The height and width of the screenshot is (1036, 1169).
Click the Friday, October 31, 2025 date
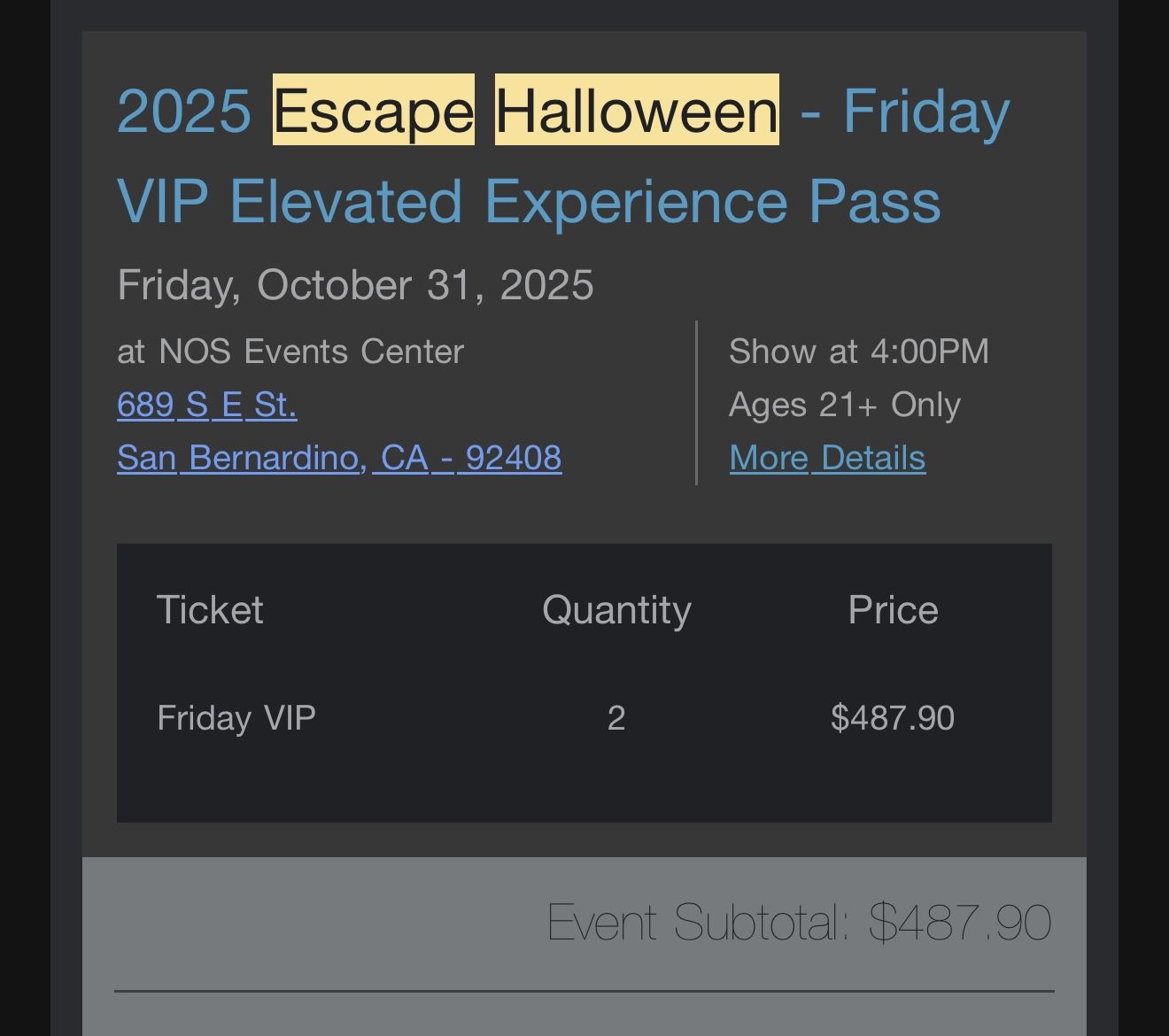pos(355,285)
